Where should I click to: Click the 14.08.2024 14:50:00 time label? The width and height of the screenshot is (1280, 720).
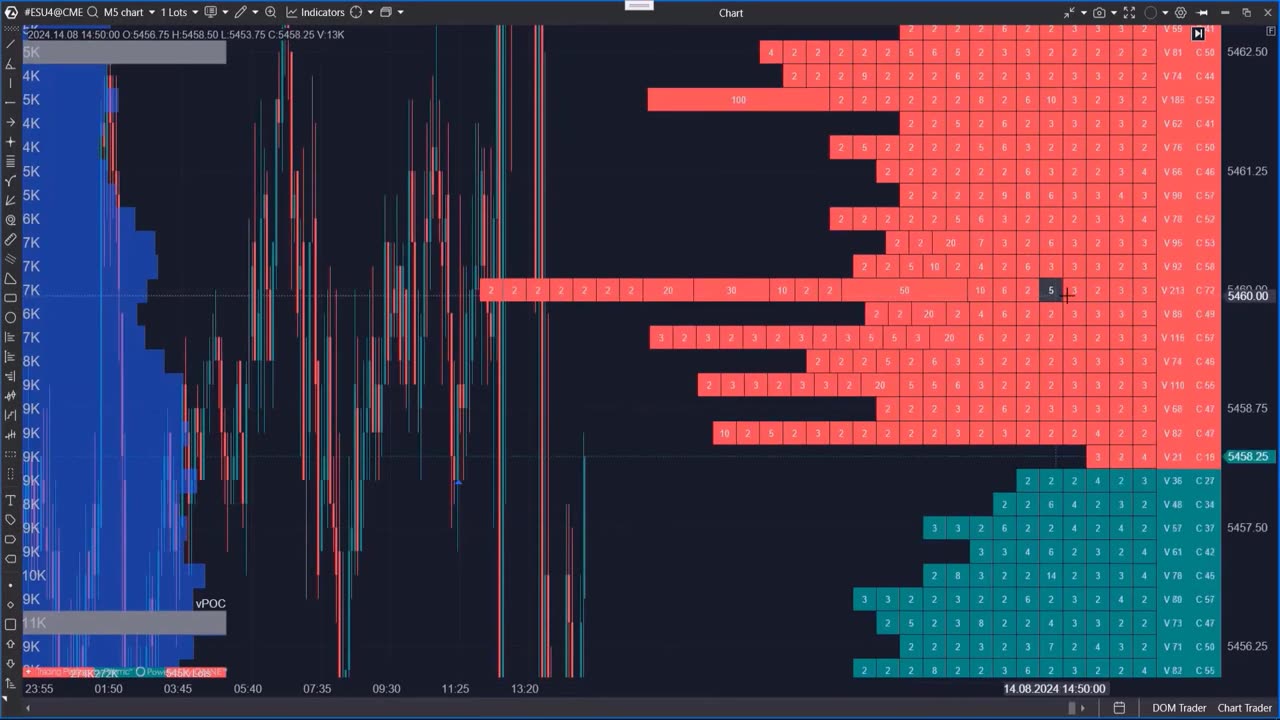coord(1055,689)
